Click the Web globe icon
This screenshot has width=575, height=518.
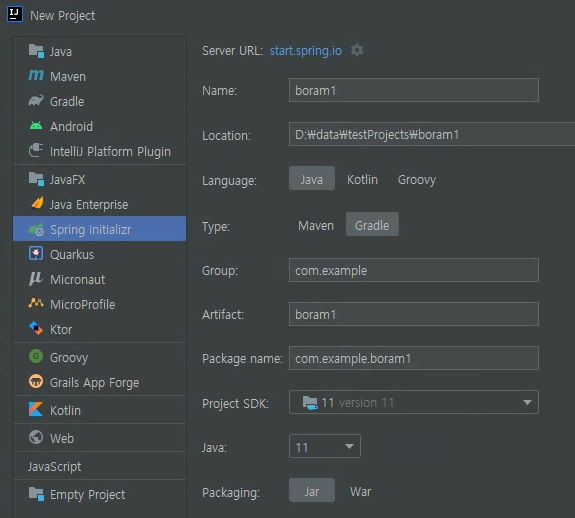[36, 437]
